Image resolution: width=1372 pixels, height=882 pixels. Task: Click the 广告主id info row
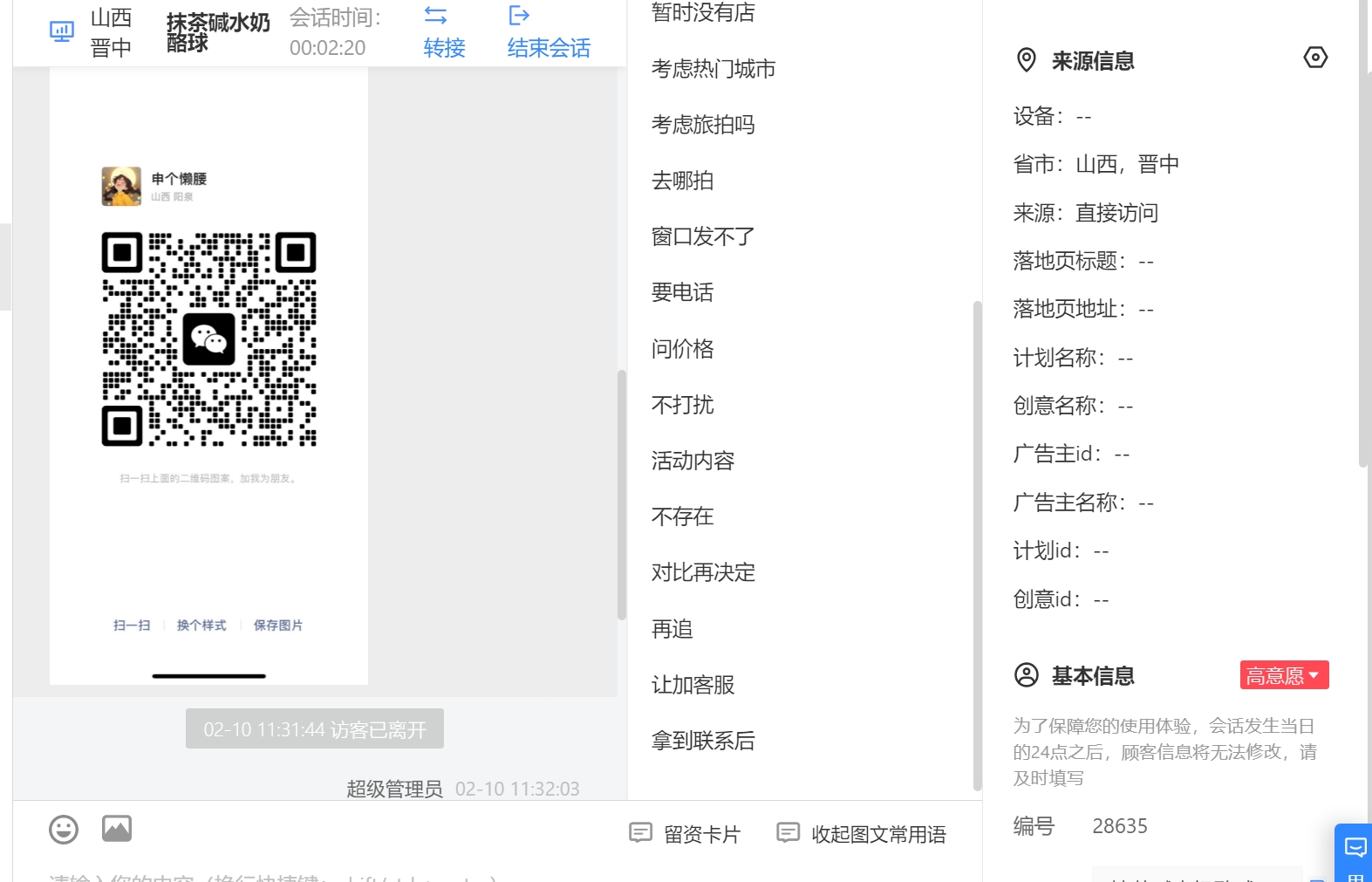(x=1071, y=454)
